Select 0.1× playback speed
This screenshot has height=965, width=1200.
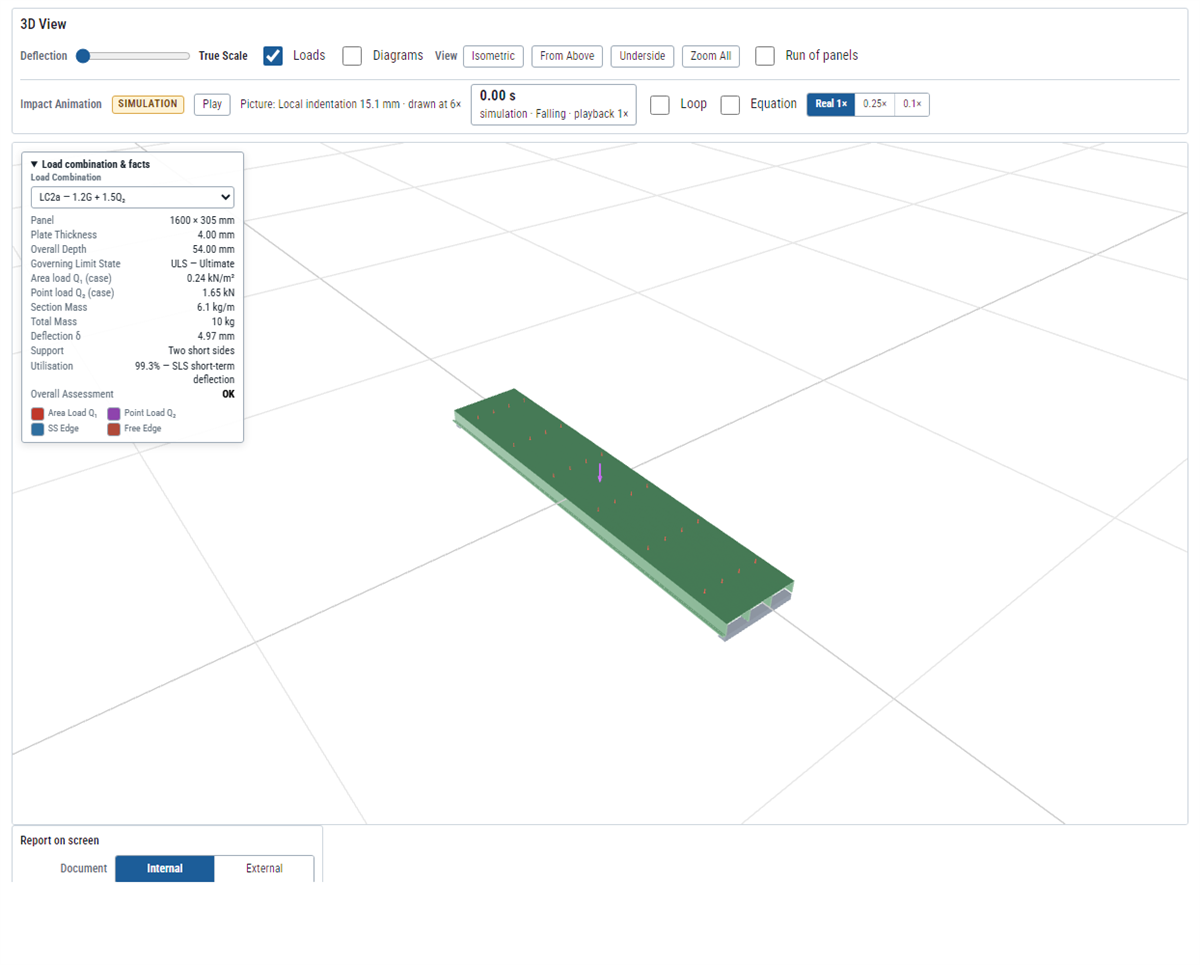tap(912, 104)
